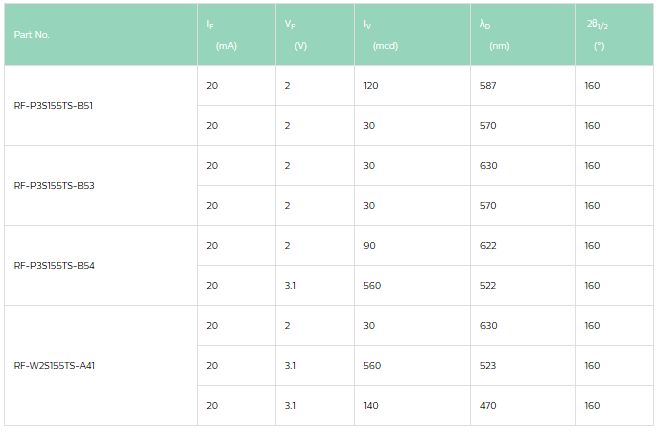Click the 120 mcd intensity cell
Viewport: 660px width, 432px height.
[373, 86]
